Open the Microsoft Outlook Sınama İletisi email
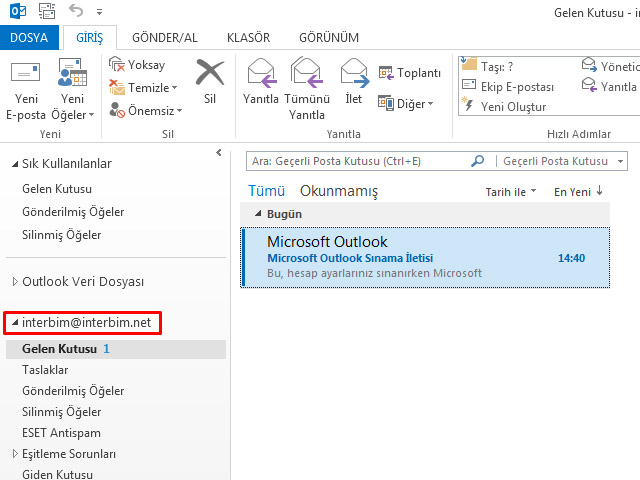 (x=424, y=257)
